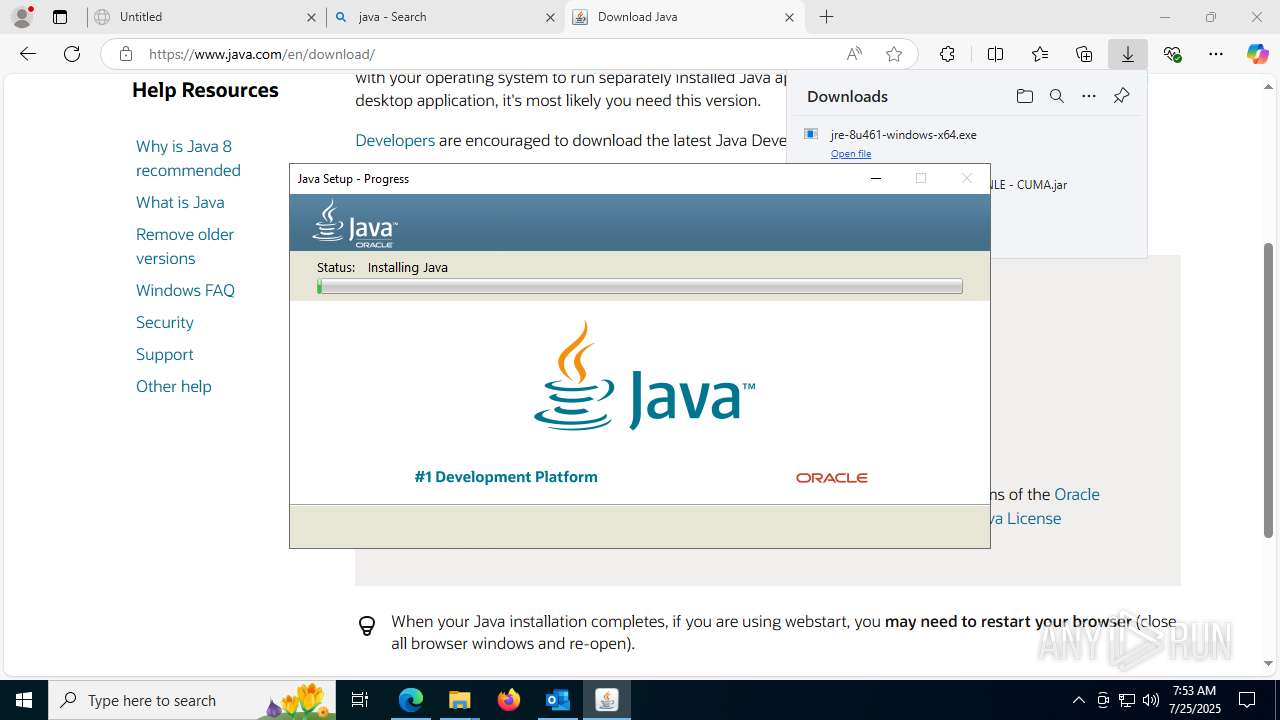The width and height of the screenshot is (1280, 720).
Task: Open downloads folder icon in Downloads panel
Action: click(1024, 96)
